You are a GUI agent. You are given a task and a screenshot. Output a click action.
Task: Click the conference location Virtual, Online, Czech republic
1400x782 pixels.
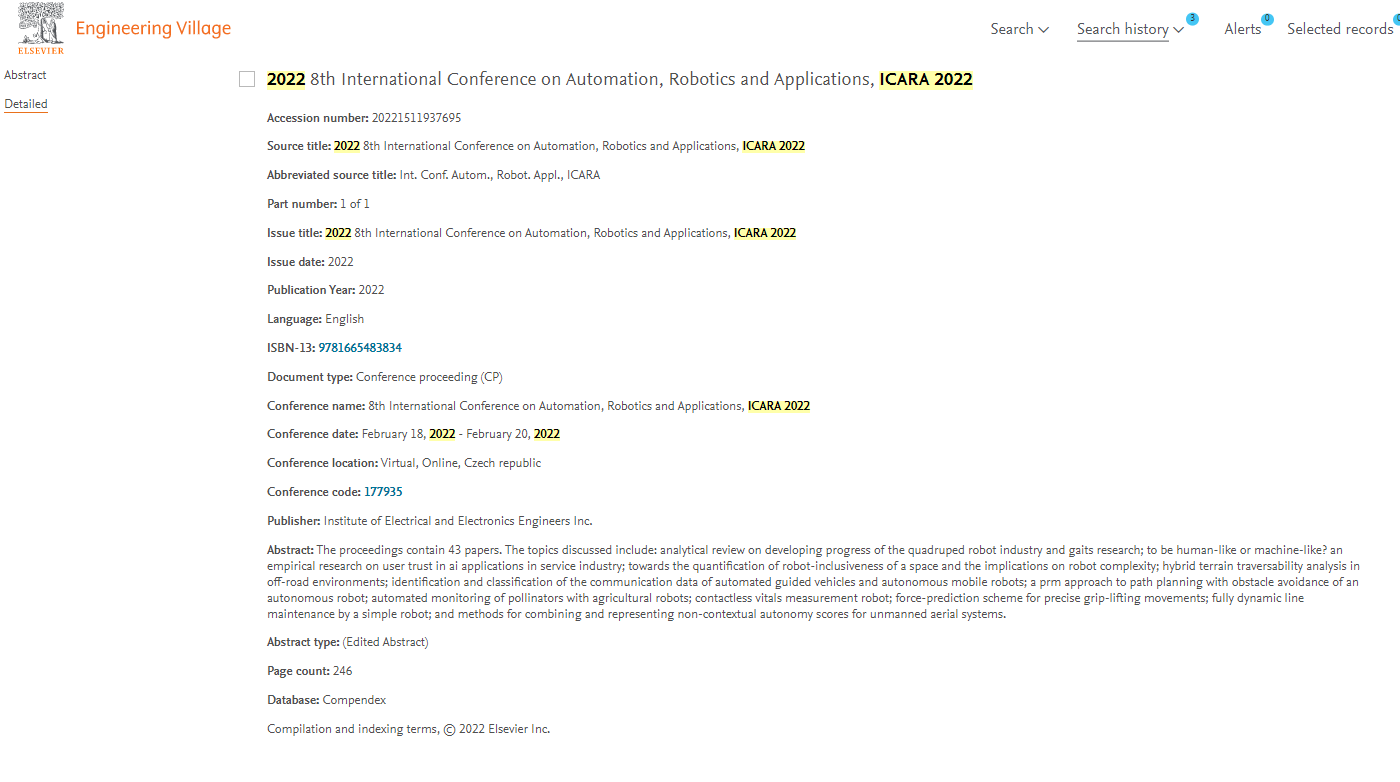point(461,463)
